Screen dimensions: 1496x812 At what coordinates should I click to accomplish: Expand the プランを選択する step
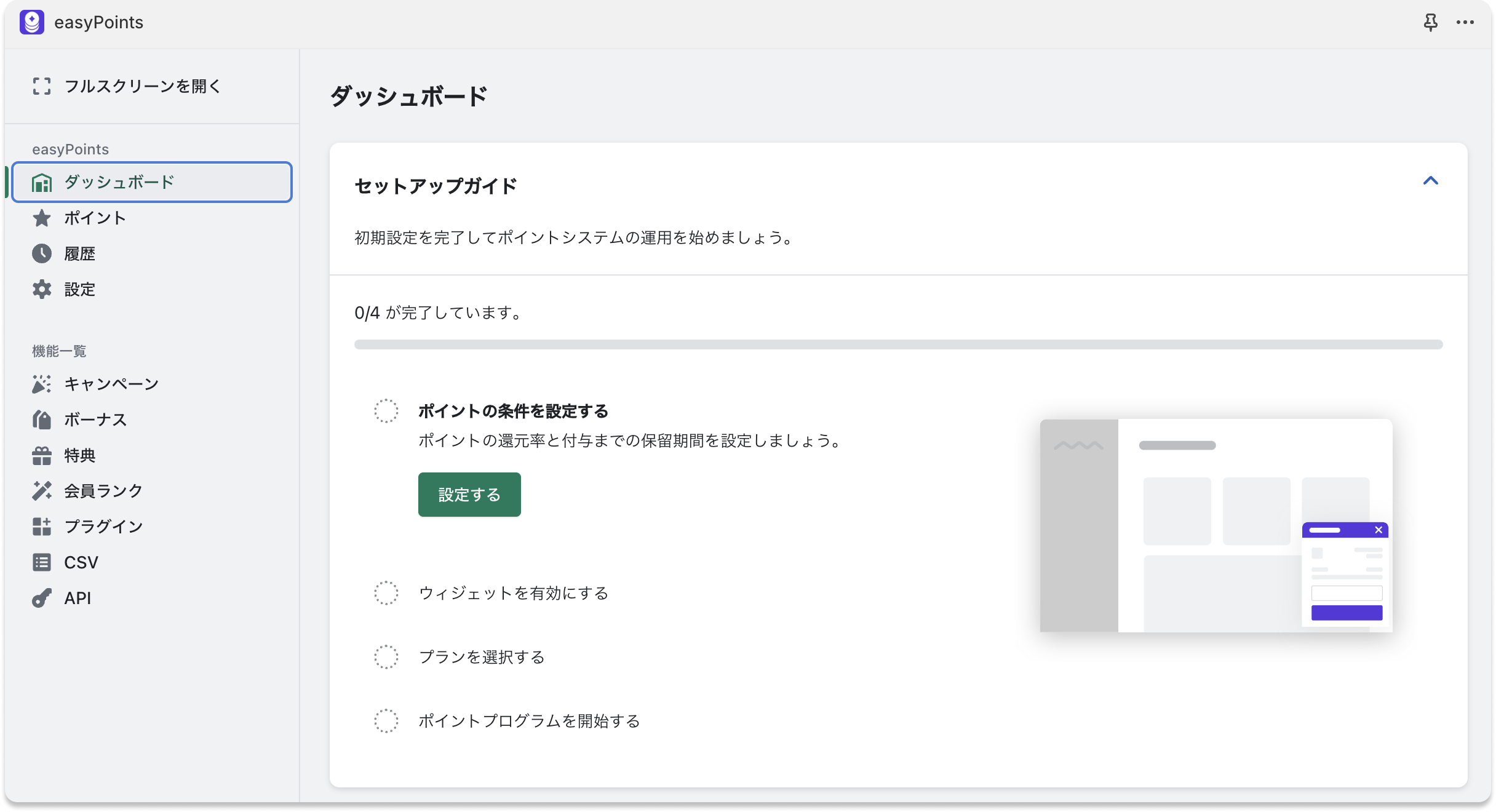482,657
